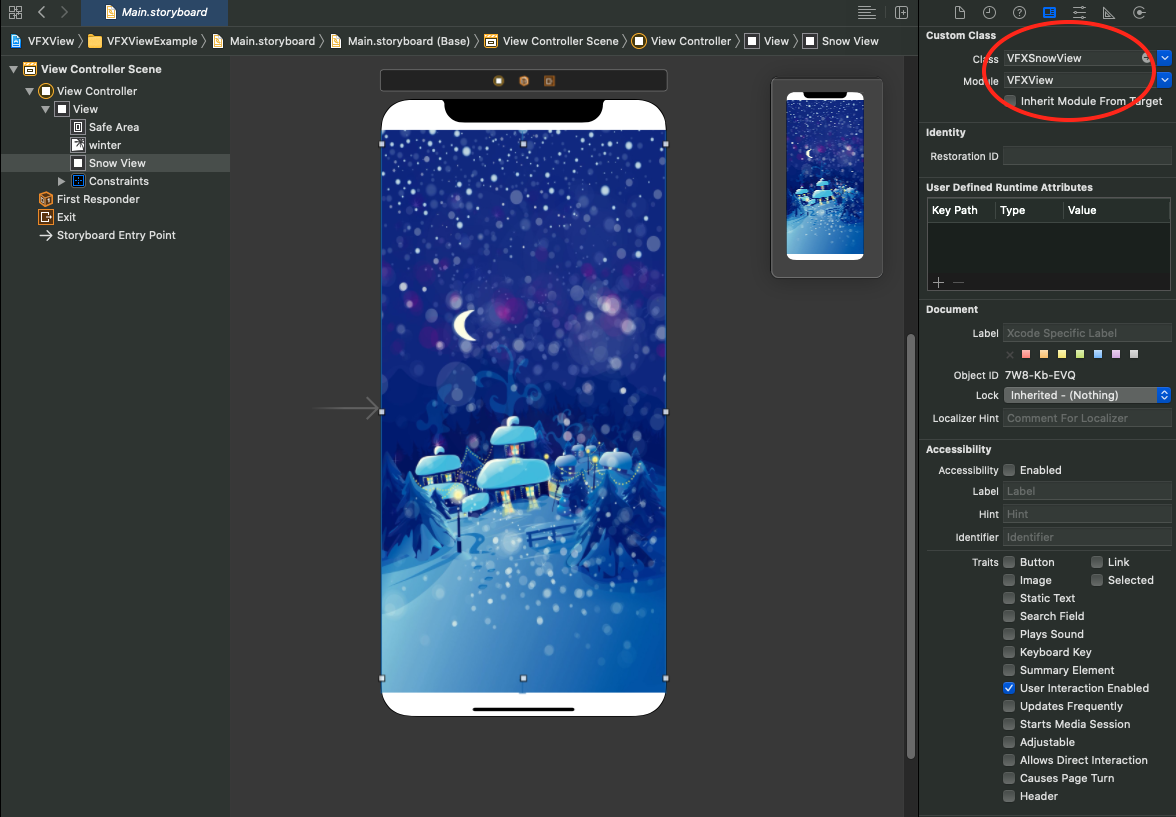Remove selected runtime attribute with minus
1176x817 pixels.
pyautogui.click(x=958, y=282)
